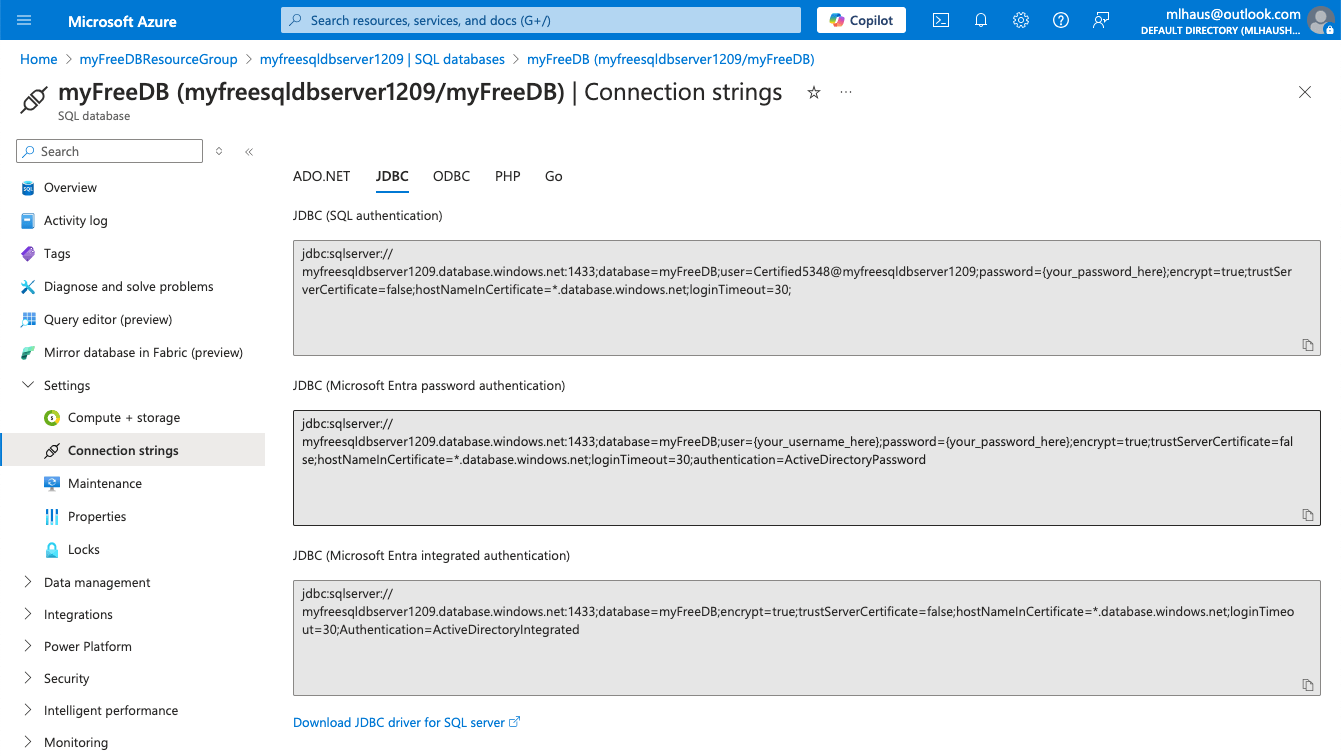Click inside Entra password authentication text box
The image size is (1341, 756).
(x=806, y=467)
